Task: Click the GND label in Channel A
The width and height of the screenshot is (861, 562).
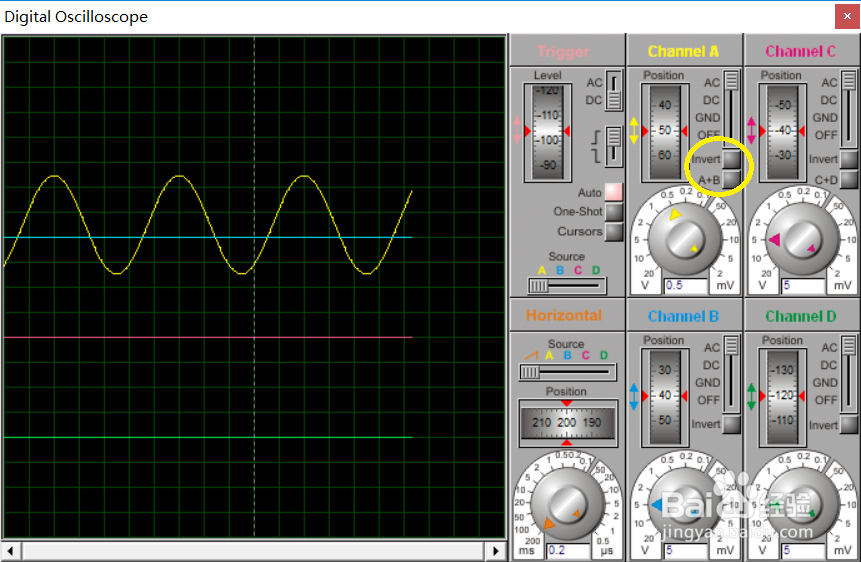Action: pyautogui.click(x=707, y=118)
